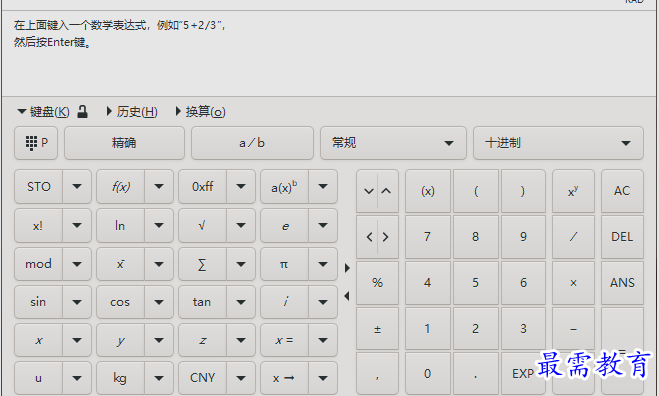Open the ln dropdown arrow
The image size is (659, 396).
click(159, 226)
